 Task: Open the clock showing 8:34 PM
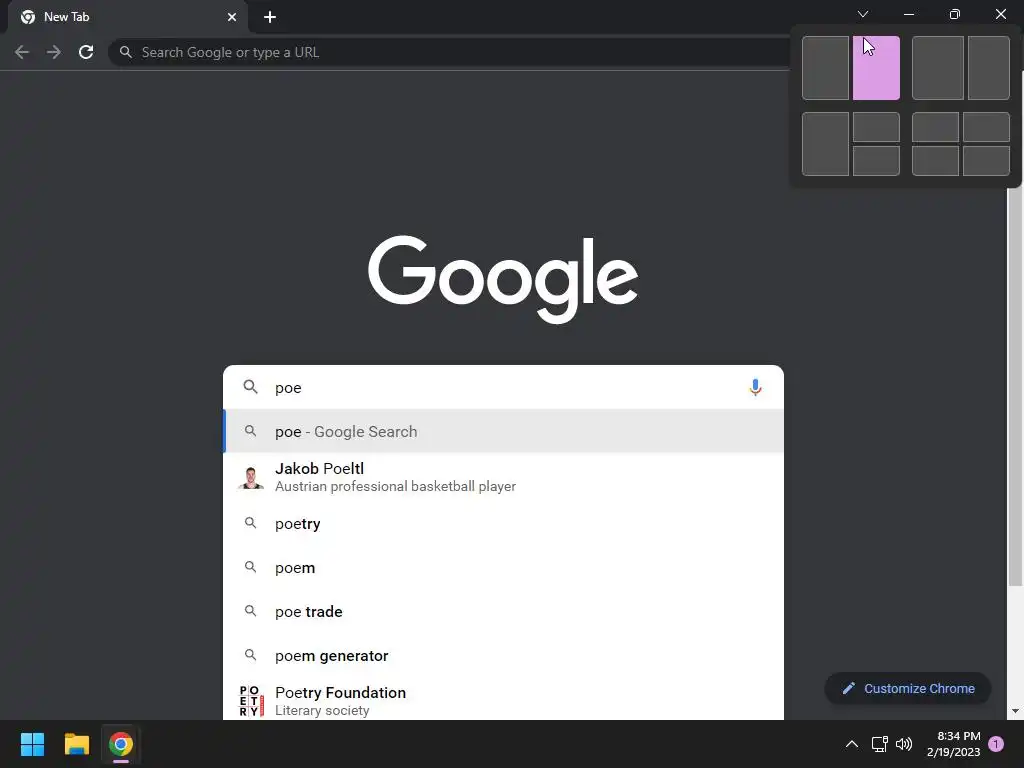pos(953,744)
